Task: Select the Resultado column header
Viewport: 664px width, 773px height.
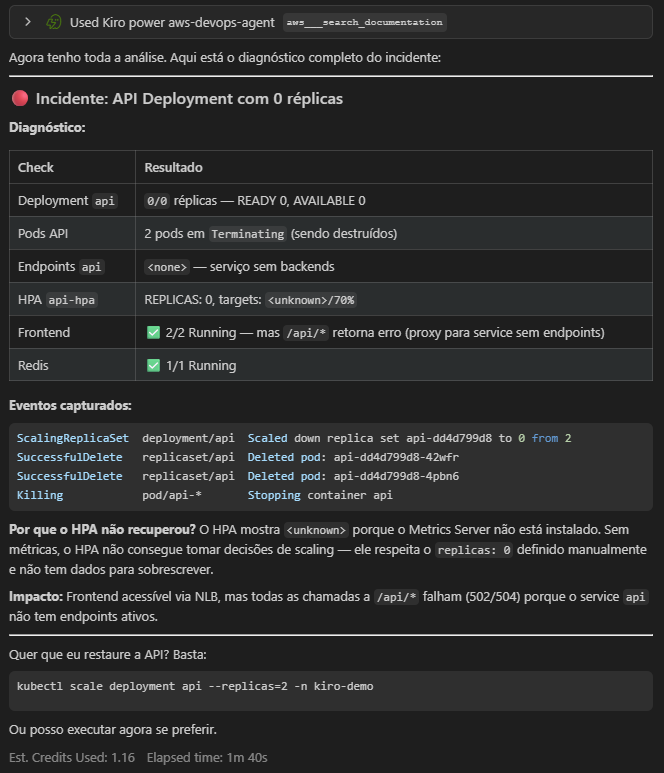Action: [173, 168]
